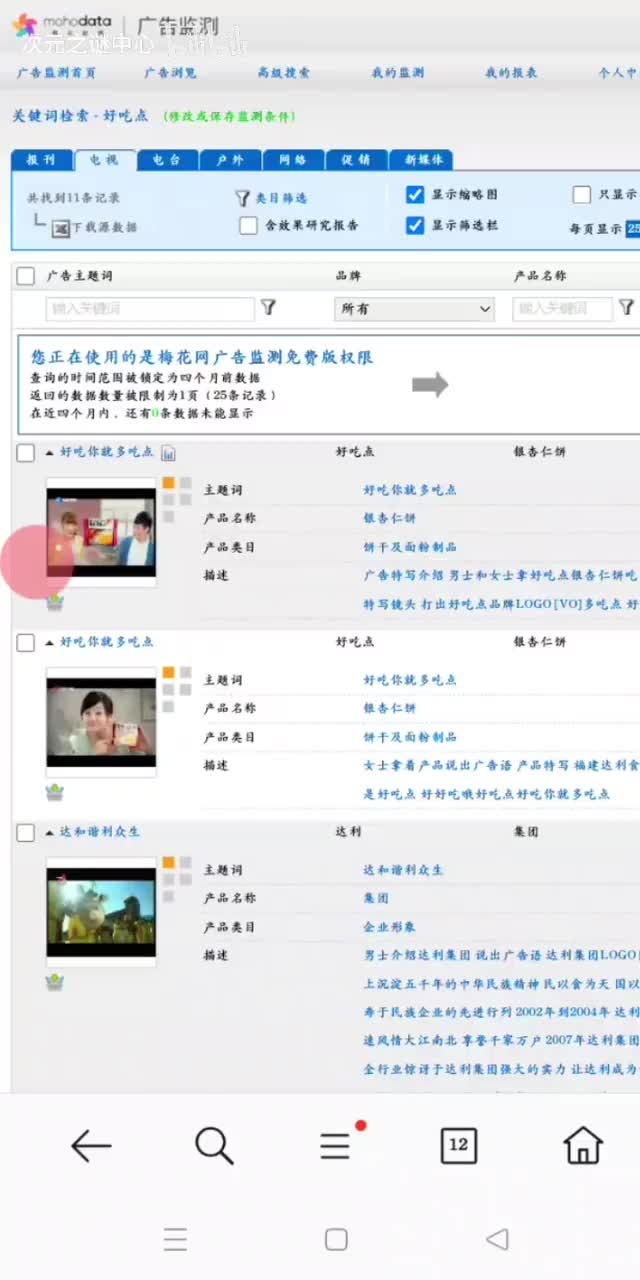Click orange square beside the 达利谐利众生 thumbnail

[169, 863]
